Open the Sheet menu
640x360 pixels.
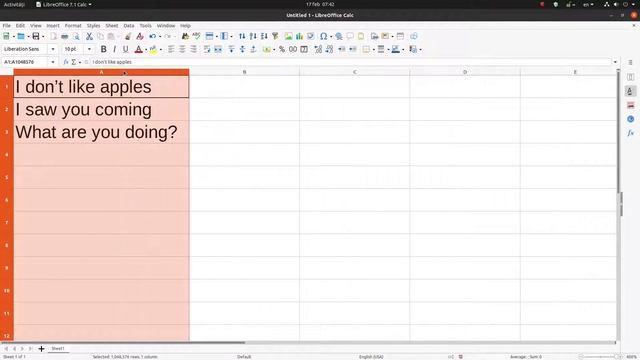point(111,25)
